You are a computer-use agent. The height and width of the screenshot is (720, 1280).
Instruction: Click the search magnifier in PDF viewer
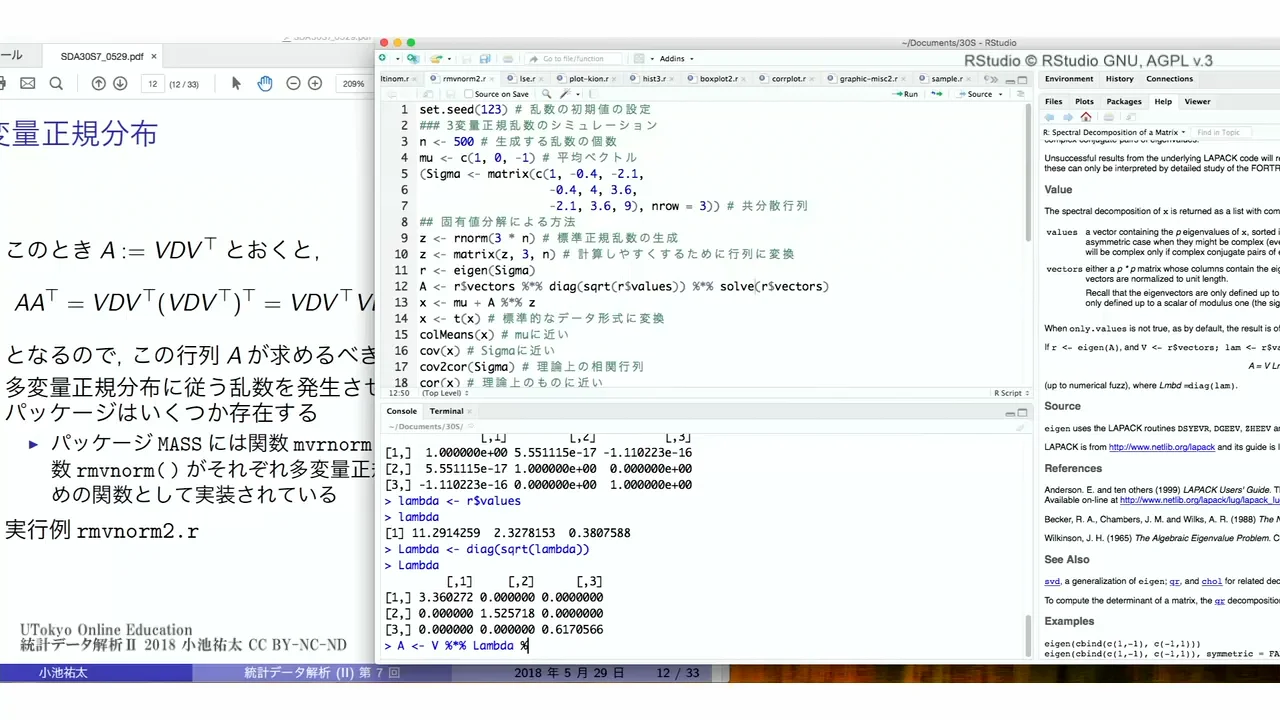[57, 83]
